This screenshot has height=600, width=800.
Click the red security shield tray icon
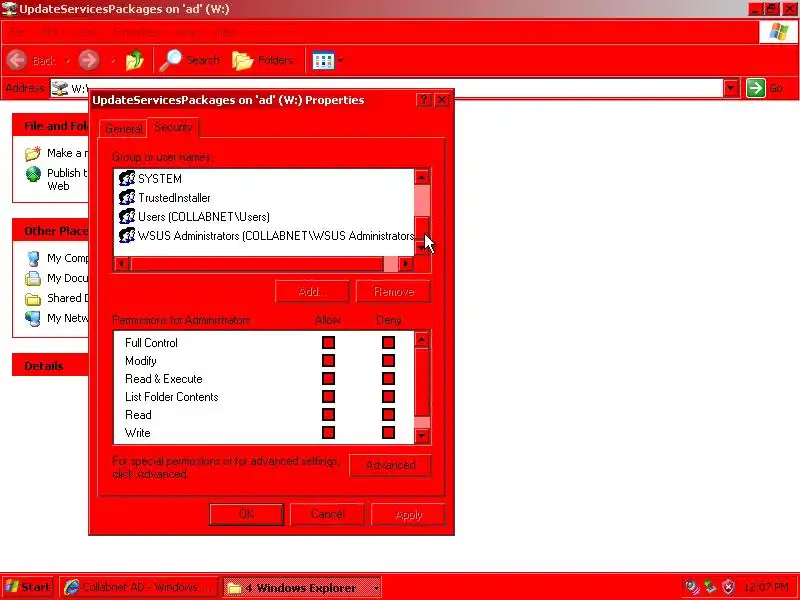729,587
